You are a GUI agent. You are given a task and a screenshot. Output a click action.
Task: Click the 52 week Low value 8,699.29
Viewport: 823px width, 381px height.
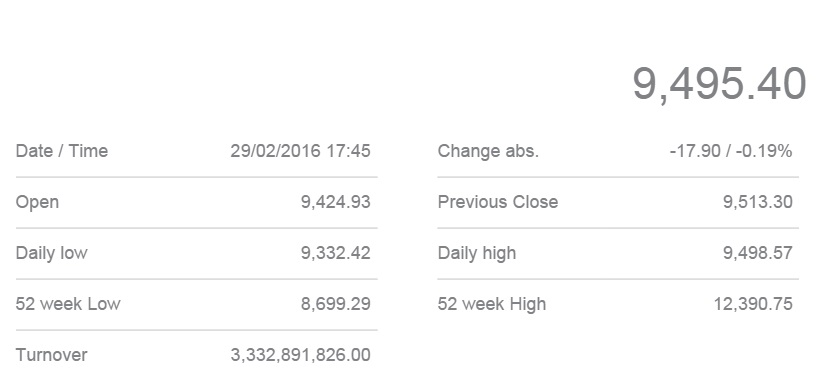(x=335, y=304)
